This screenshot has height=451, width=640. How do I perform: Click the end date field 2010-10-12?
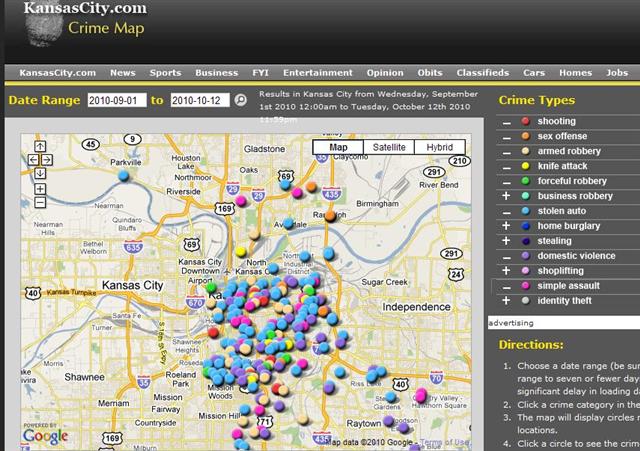point(200,100)
